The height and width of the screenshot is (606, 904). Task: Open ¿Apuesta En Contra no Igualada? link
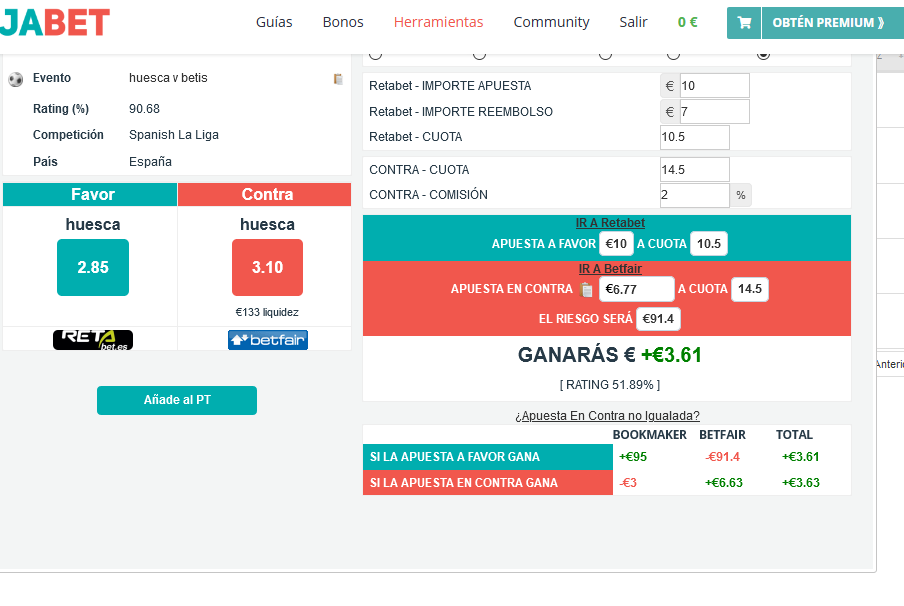point(607,416)
